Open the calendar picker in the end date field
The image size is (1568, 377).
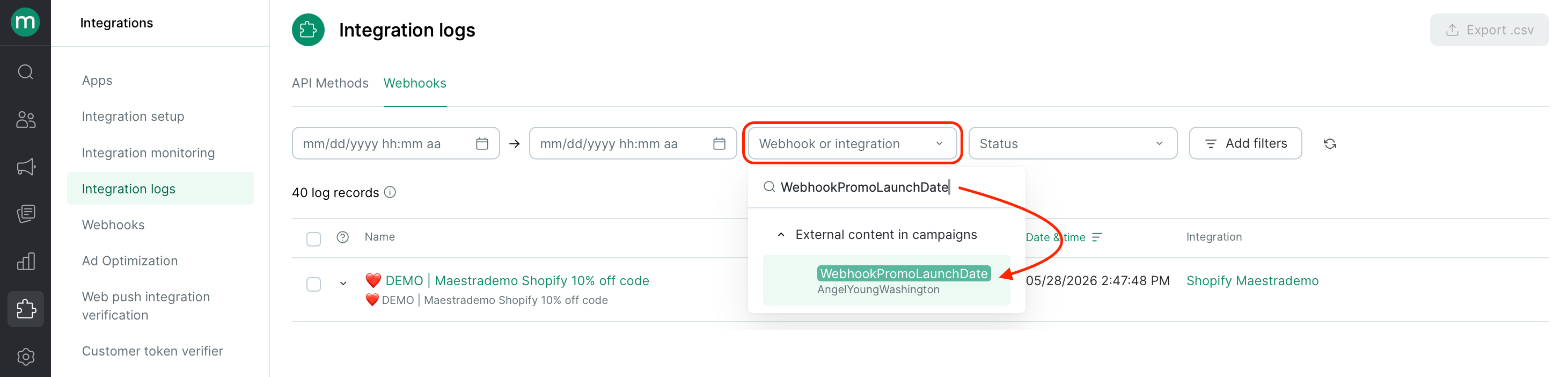click(x=719, y=144)
